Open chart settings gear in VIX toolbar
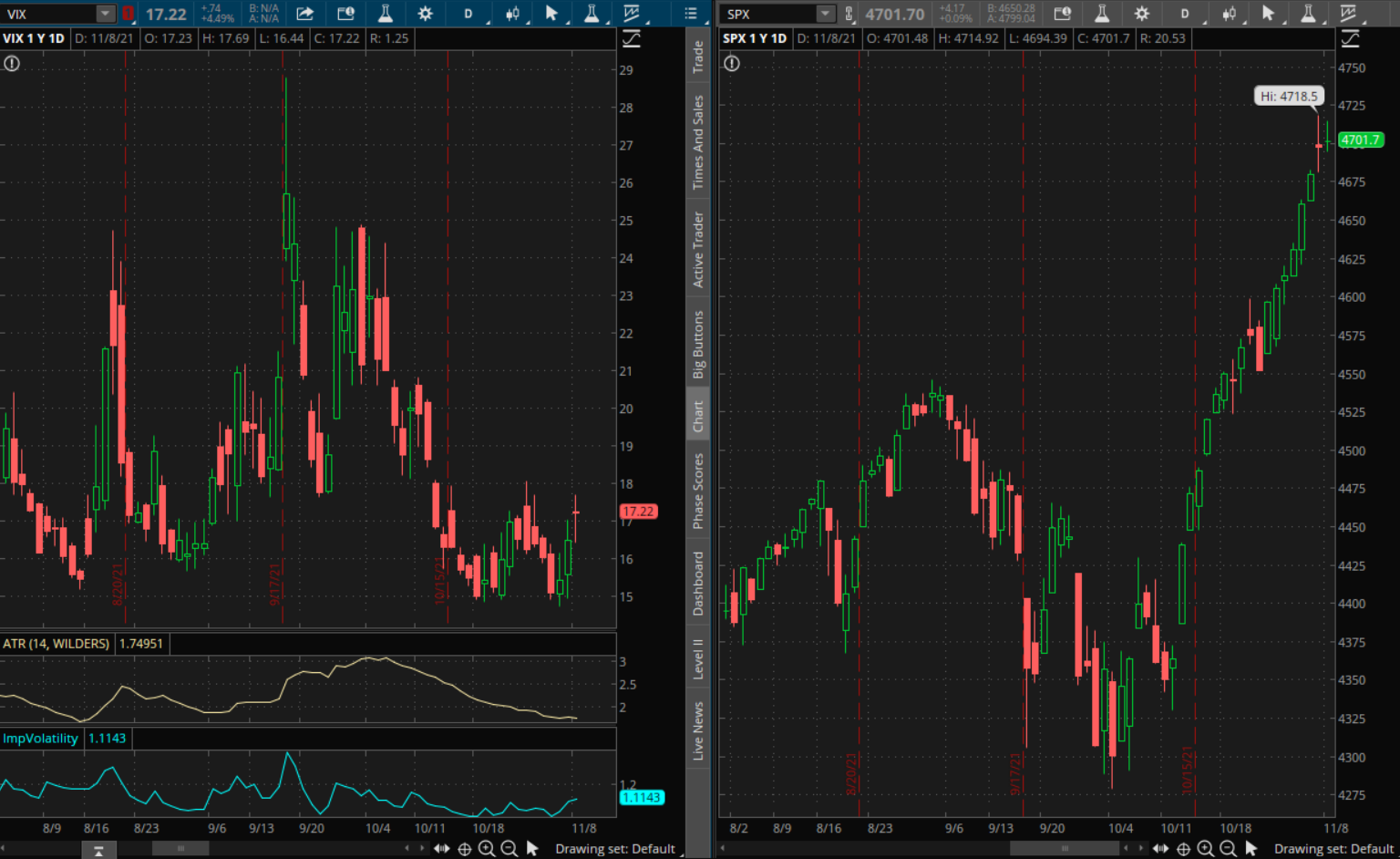The width and height of the screenshot is (1400, 859). 426,14
